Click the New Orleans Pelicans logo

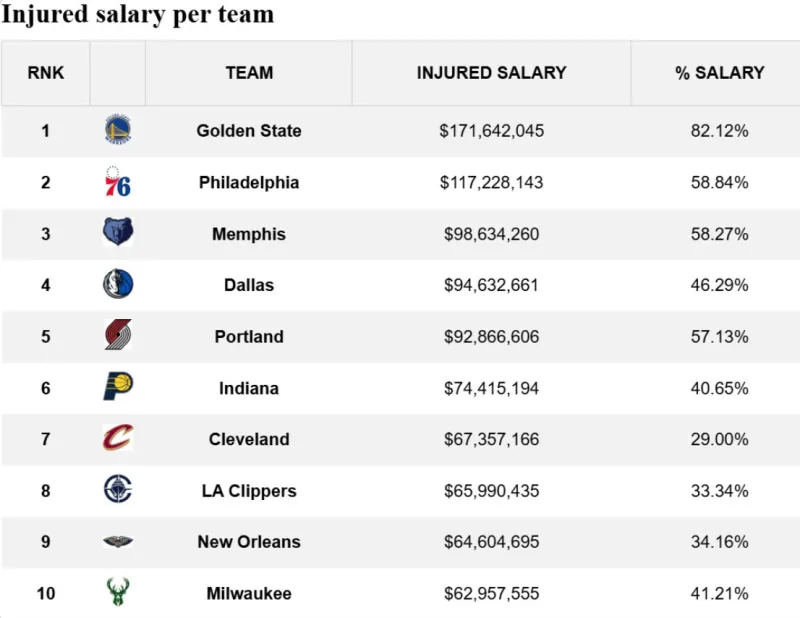click(118, 542)
